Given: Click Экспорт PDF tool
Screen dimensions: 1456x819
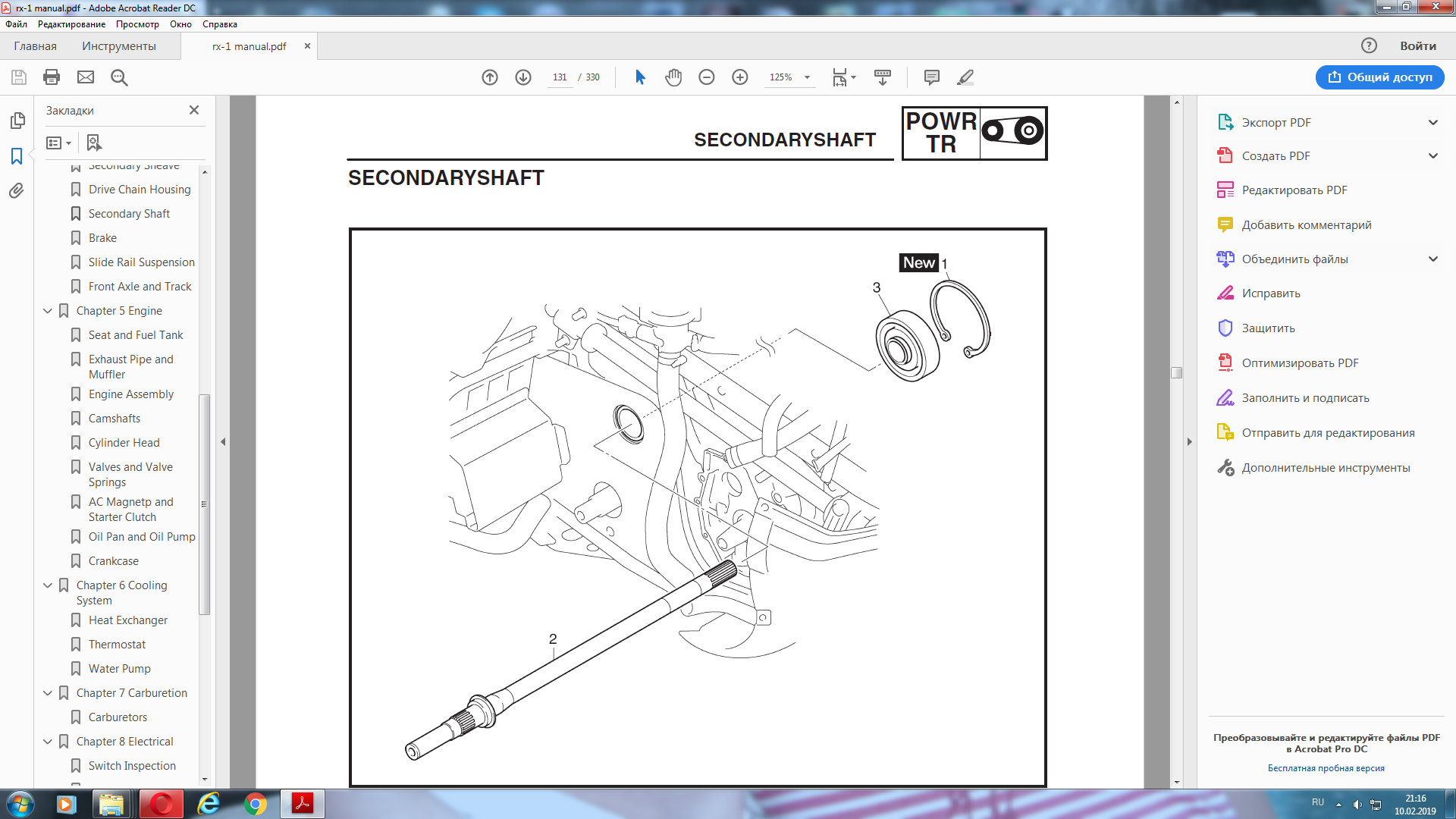Looking at the screenshot, I should (1276, 122).
